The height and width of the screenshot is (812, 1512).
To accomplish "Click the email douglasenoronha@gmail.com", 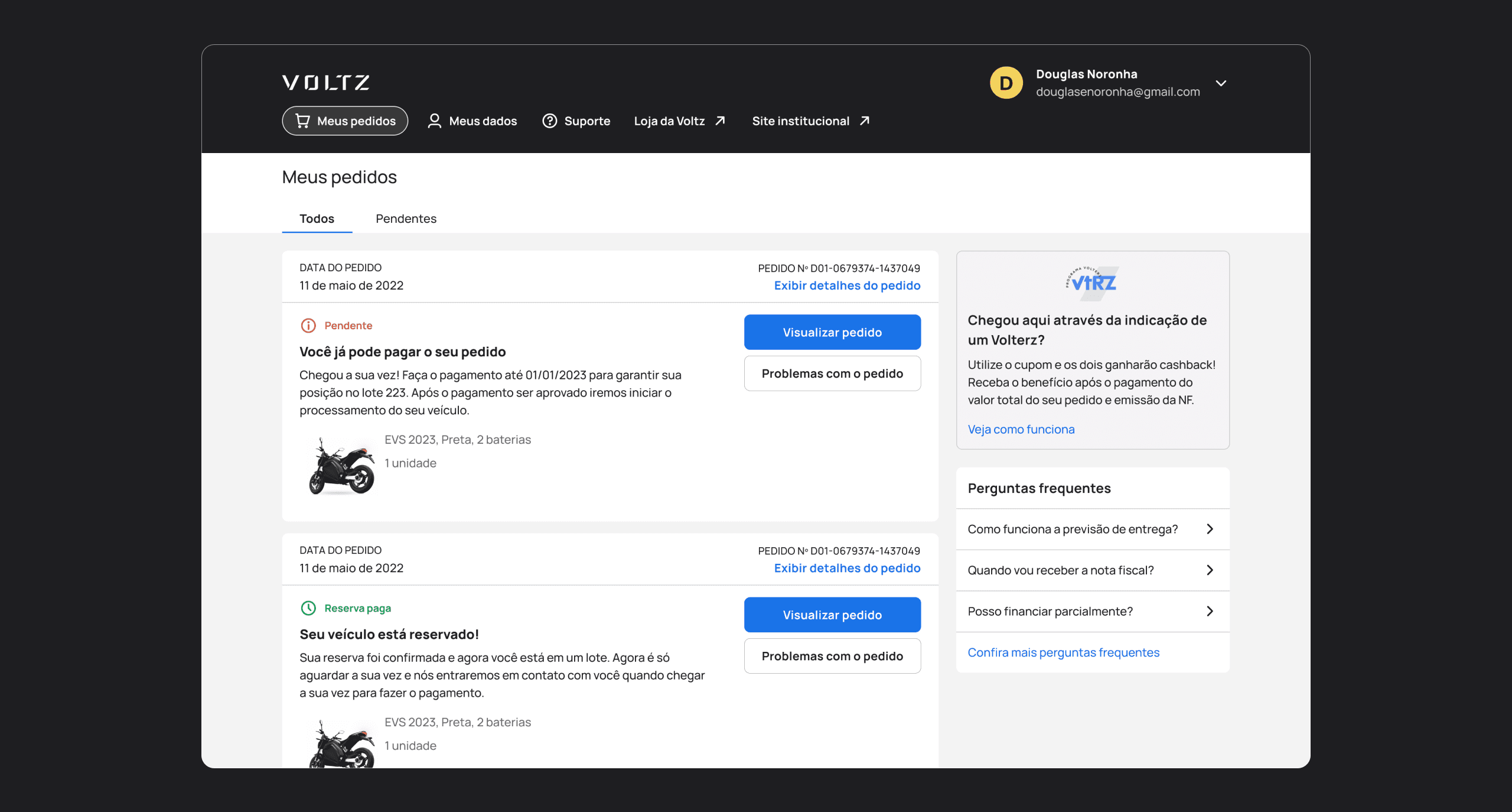I will [x=1118, y=92].
